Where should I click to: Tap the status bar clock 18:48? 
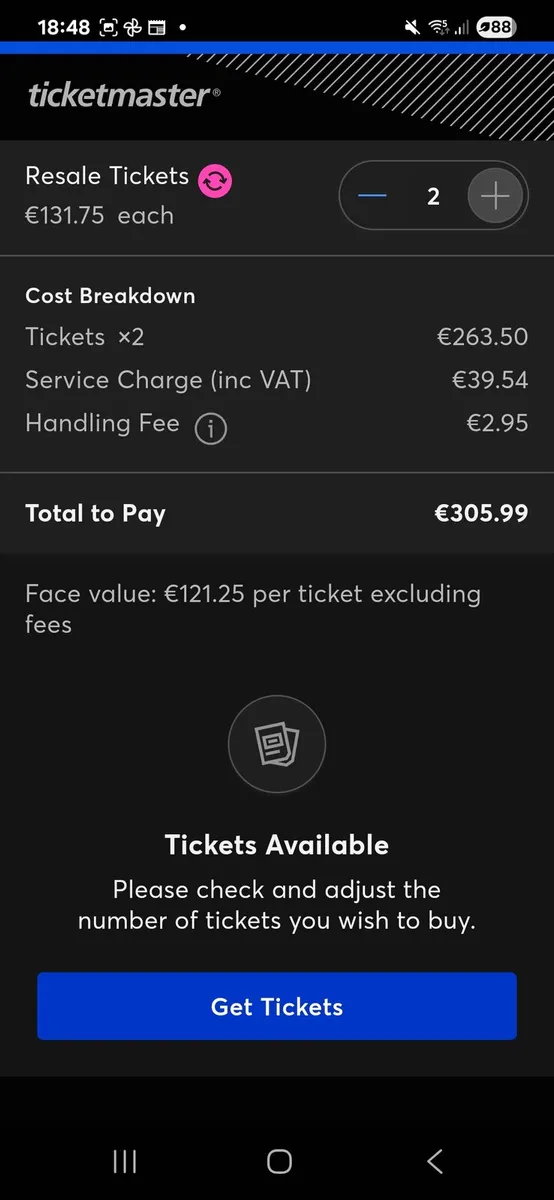click(x=64, y=27)
